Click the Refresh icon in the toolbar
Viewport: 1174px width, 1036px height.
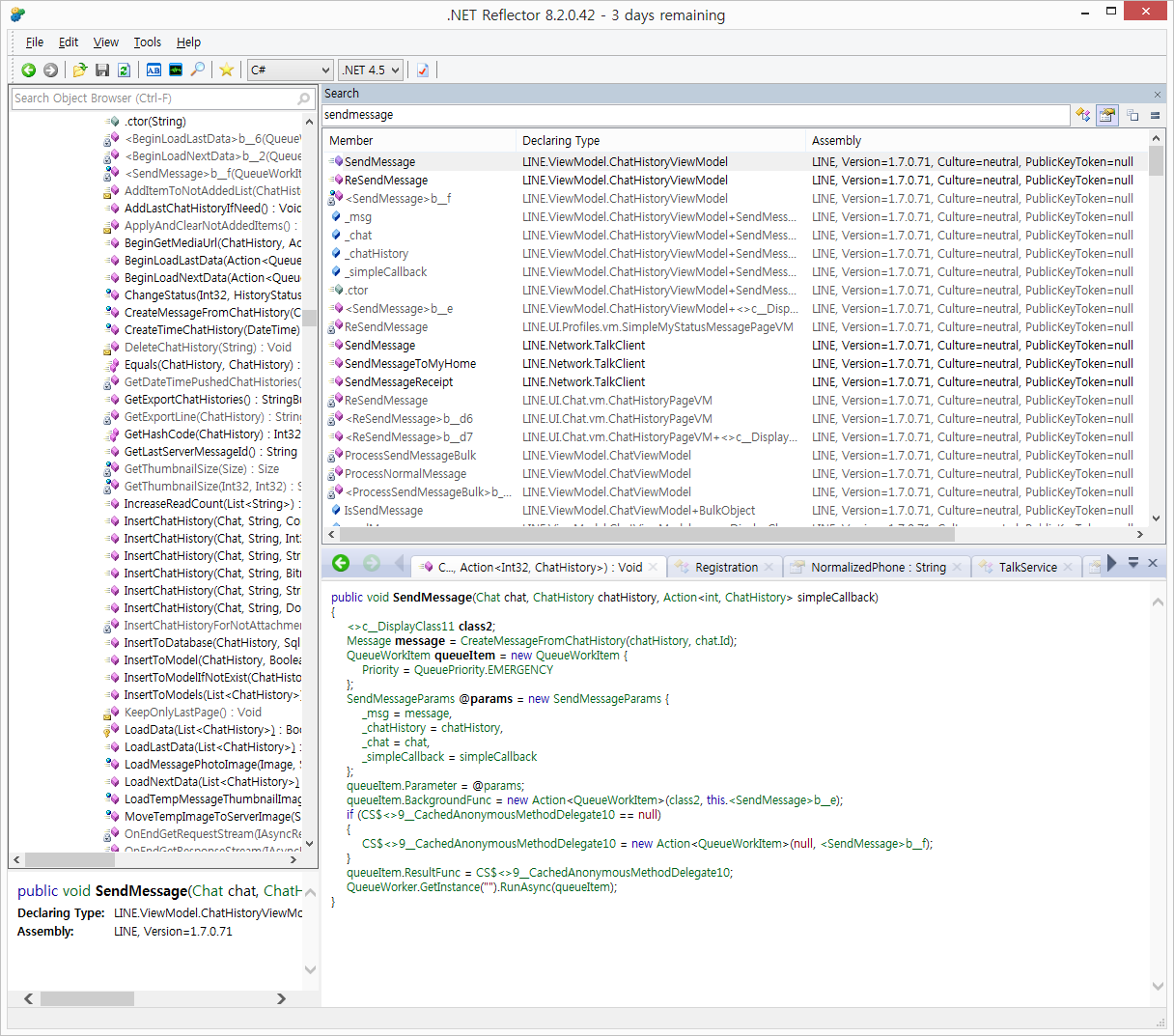pos(124,70)
